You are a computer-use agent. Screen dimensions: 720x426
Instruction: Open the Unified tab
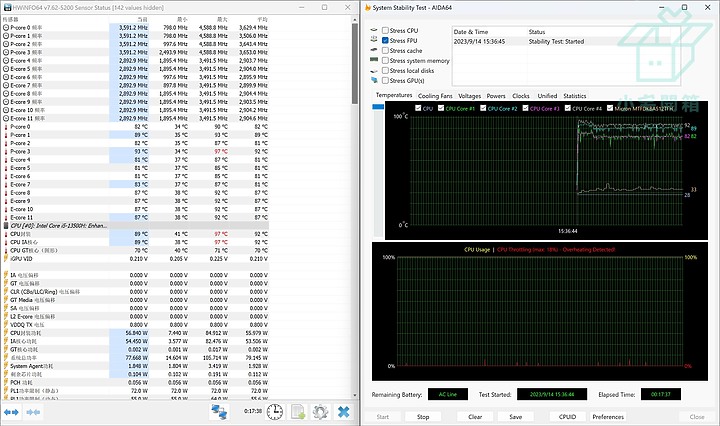[x=547, y=96]
